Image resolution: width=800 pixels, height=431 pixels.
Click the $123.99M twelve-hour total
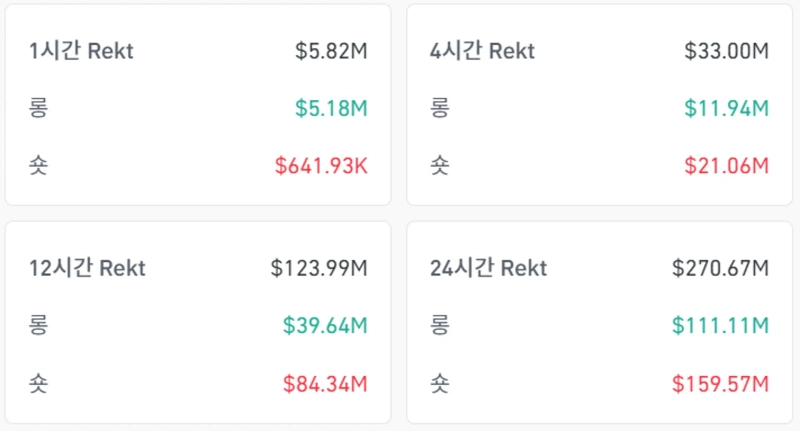tap(319, 268)
